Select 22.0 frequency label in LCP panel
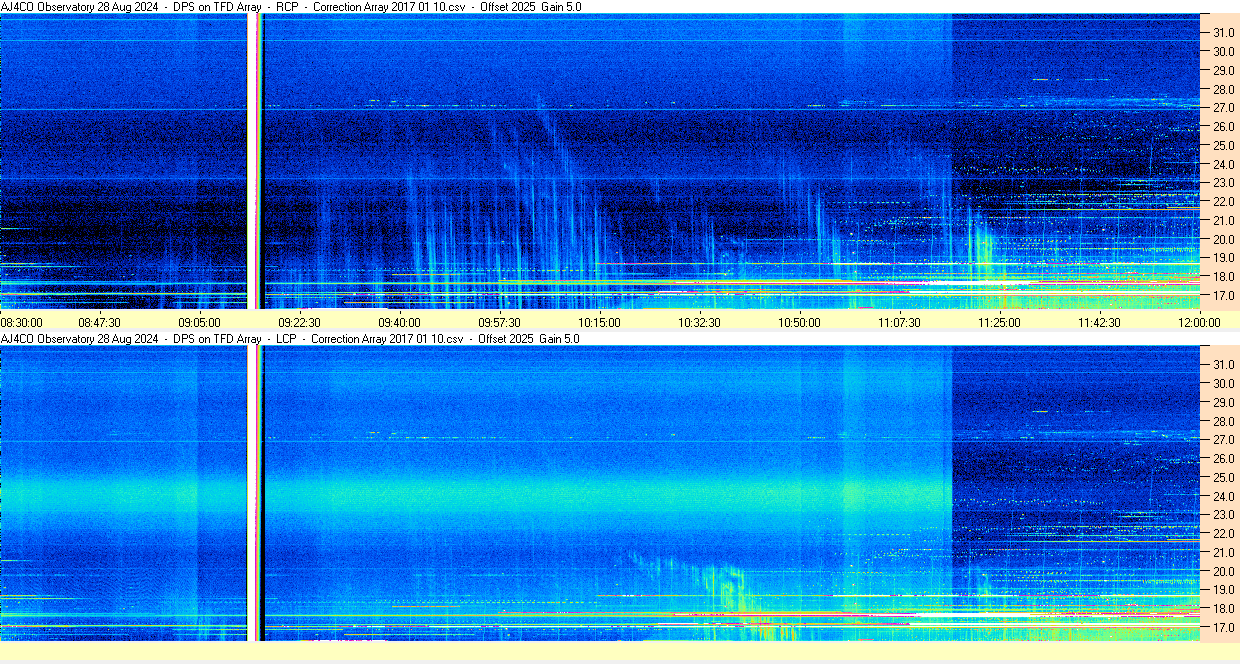Screen dimensions: 1240x664 tap(1223, 534)
